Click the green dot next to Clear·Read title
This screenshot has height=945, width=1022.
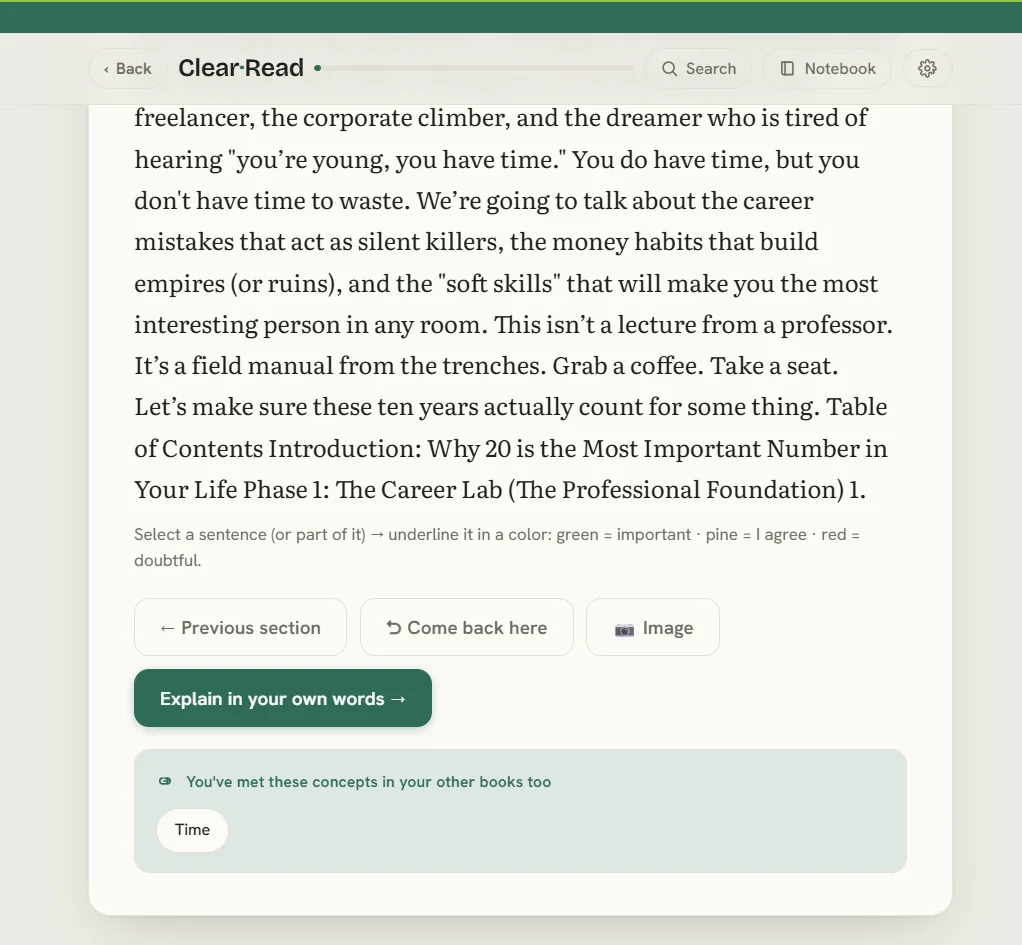tap(317, 68)
